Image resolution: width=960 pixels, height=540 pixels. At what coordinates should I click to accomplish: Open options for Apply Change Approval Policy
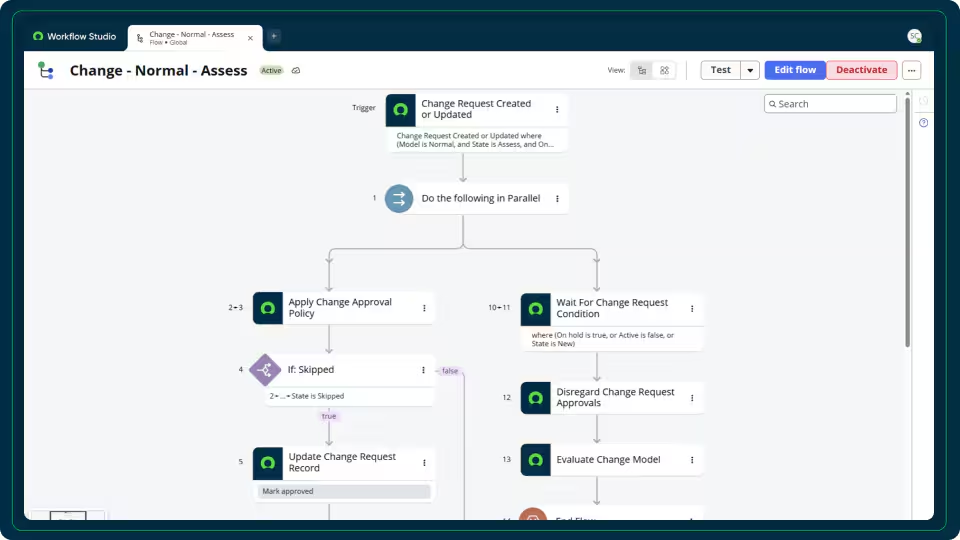tap(424, 308)
